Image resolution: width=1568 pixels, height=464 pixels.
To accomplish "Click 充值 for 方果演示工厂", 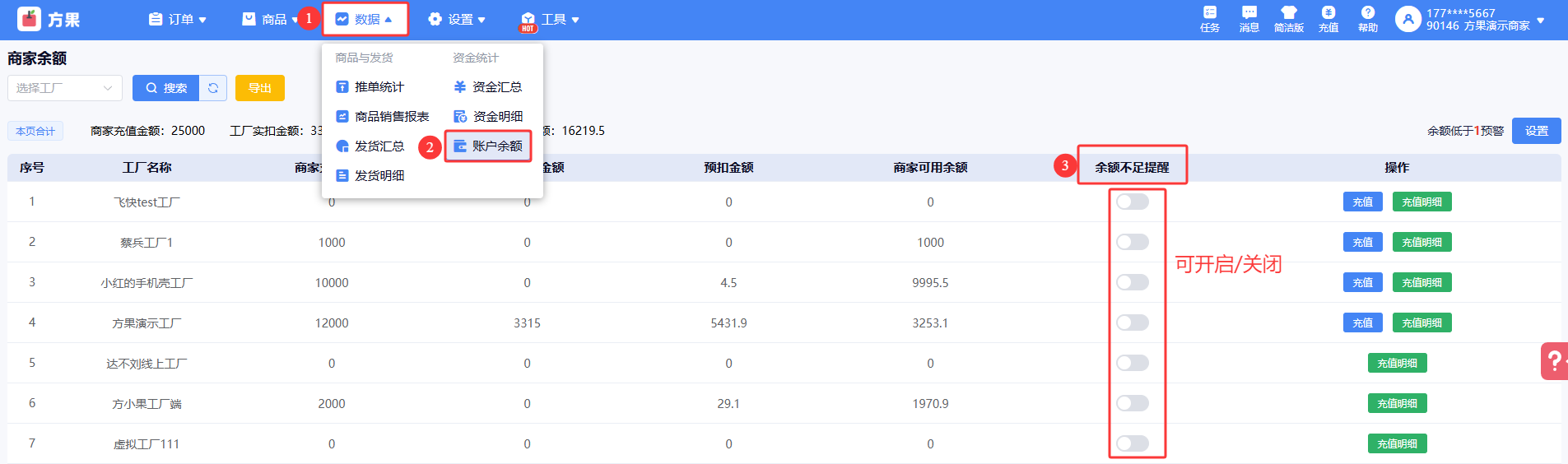I will [x=1362, y=322].
